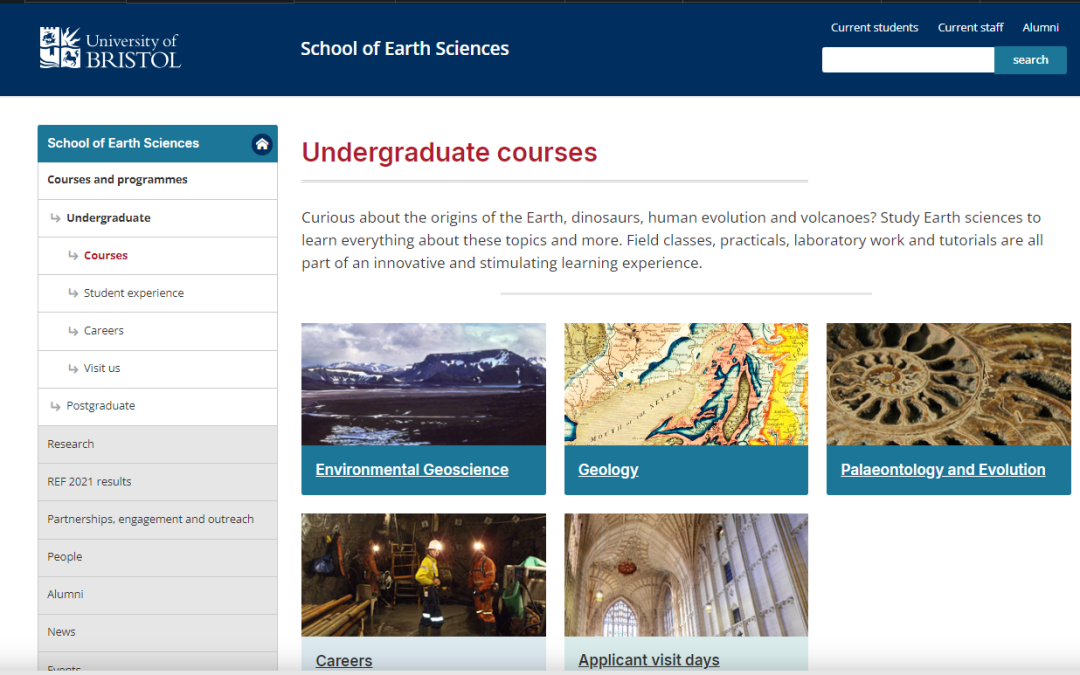Open the Applicant visit days link

(649, 660)
